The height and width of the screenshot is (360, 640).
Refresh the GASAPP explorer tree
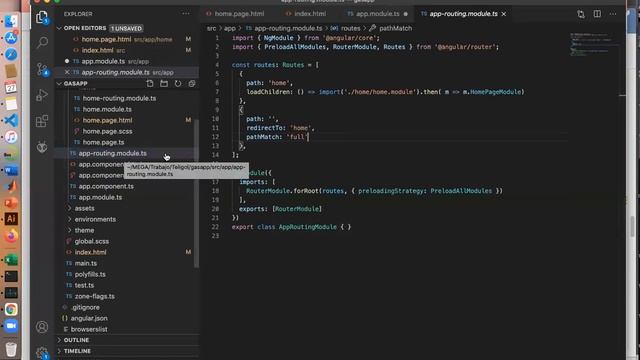click(x=178, y=84)
